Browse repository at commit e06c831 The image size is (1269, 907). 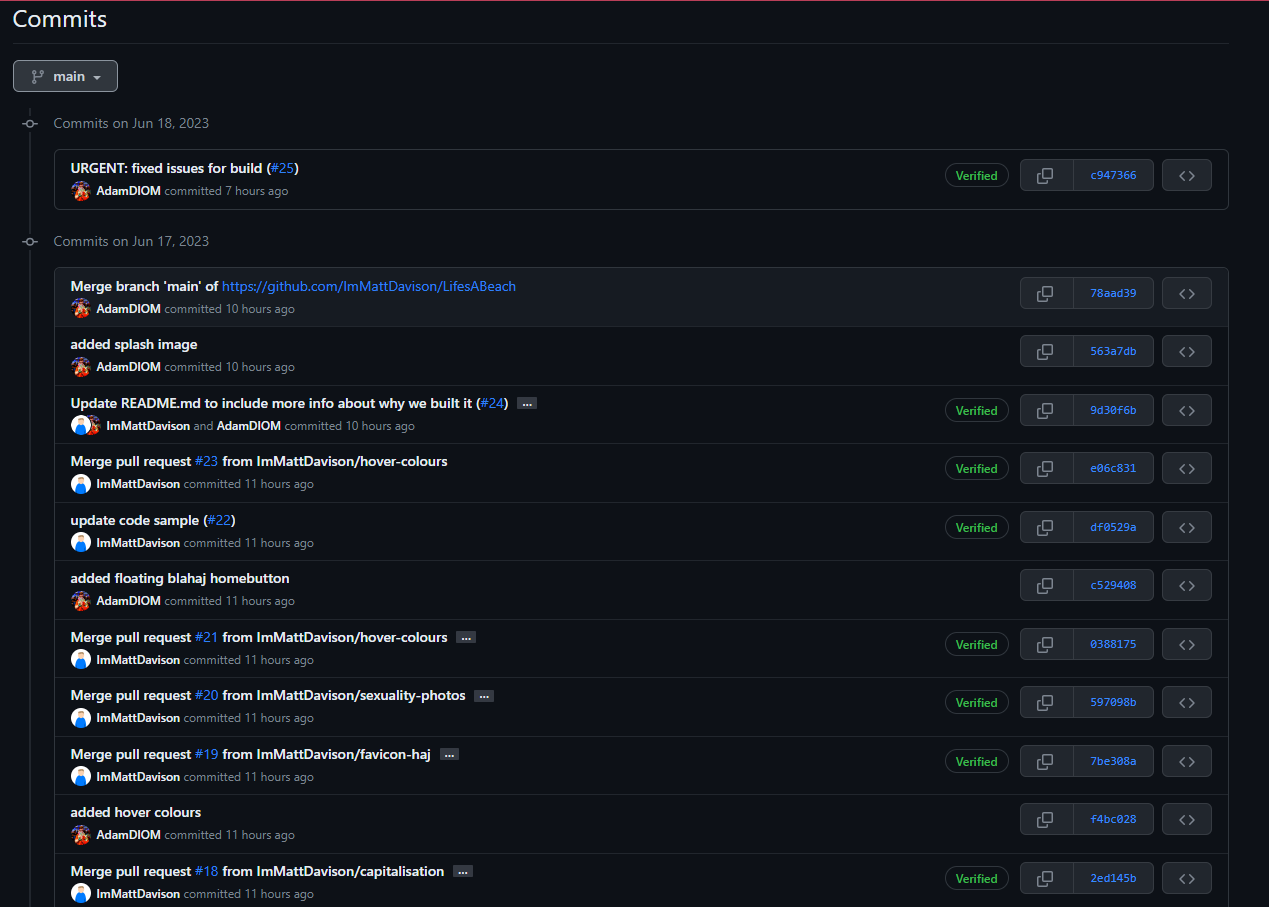click(1187, 468)
